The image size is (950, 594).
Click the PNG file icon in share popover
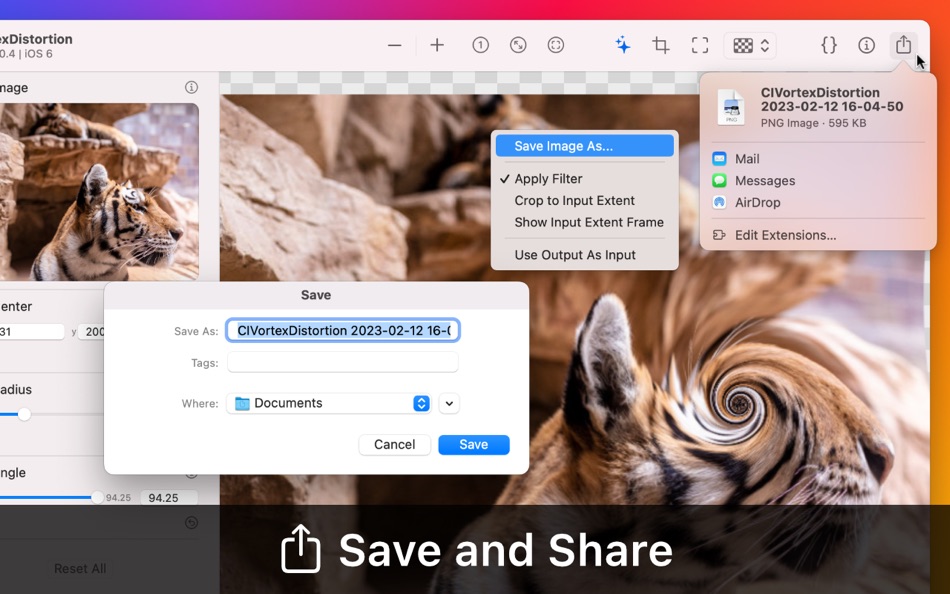click(x=731, y=107)
